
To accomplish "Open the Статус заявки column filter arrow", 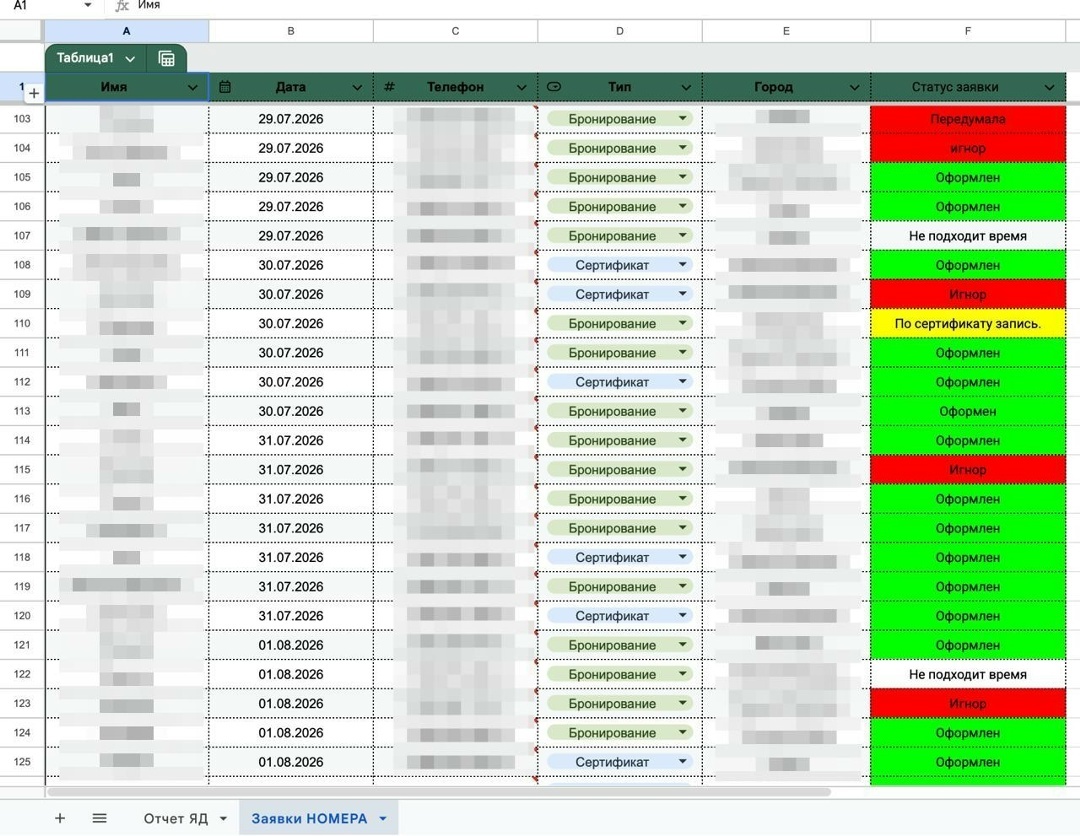I will [1049, 87].
